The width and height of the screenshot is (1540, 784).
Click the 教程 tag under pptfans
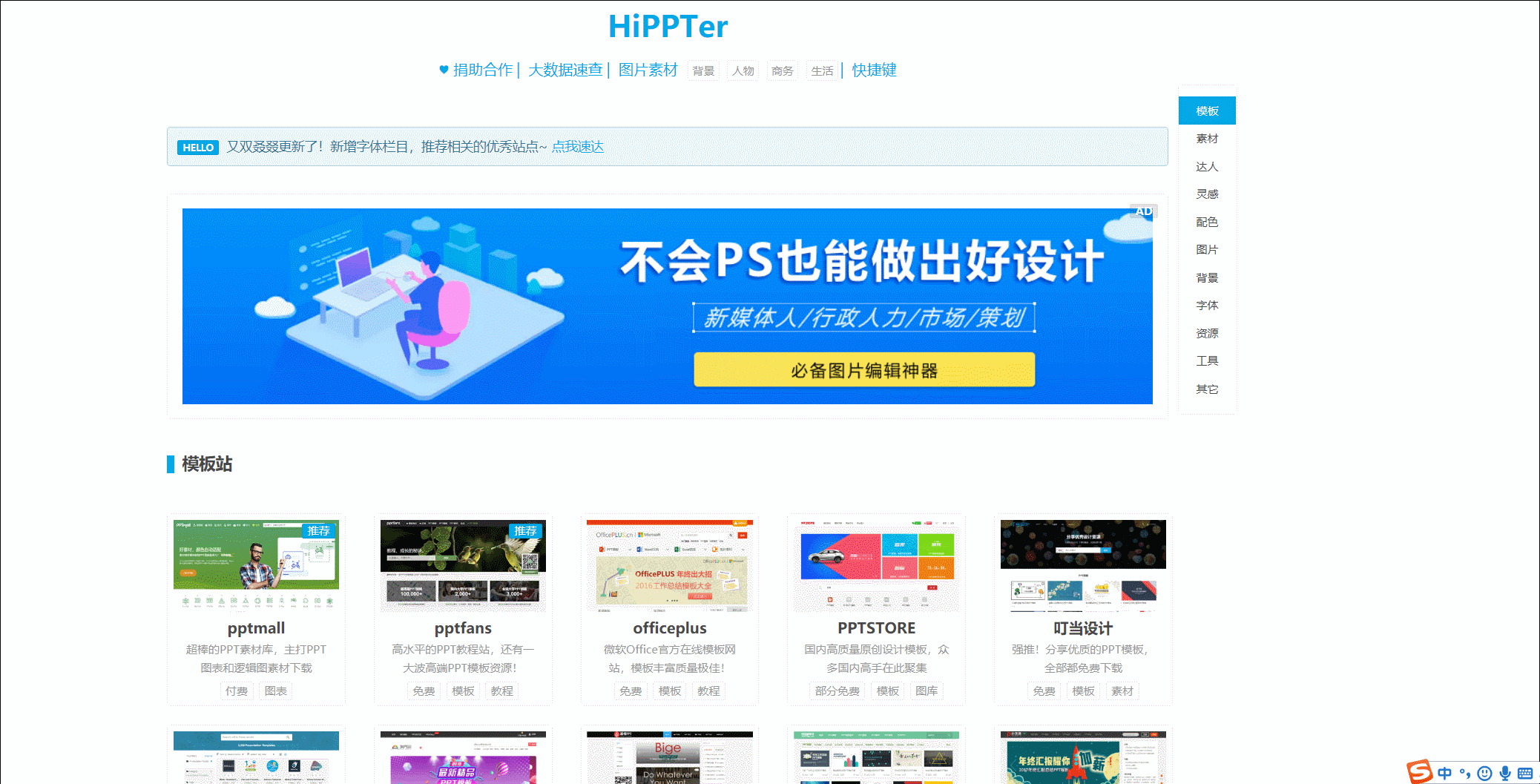coord(502,691)
